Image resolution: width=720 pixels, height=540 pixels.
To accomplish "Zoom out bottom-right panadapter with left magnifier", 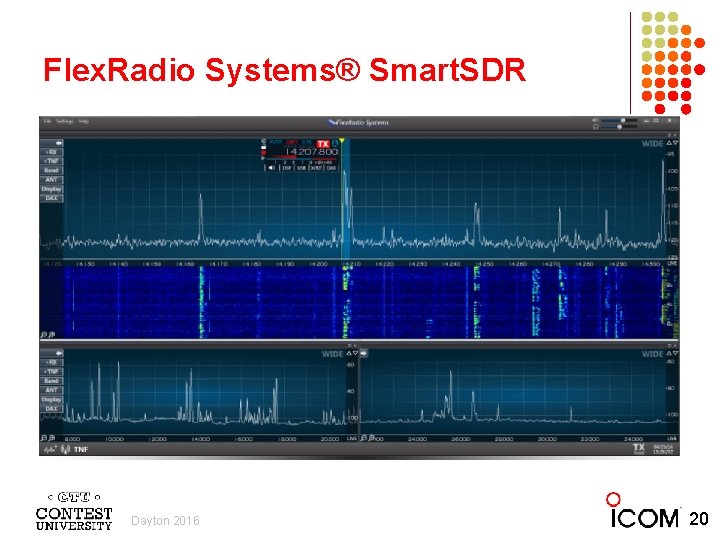I will coord(364,438).
